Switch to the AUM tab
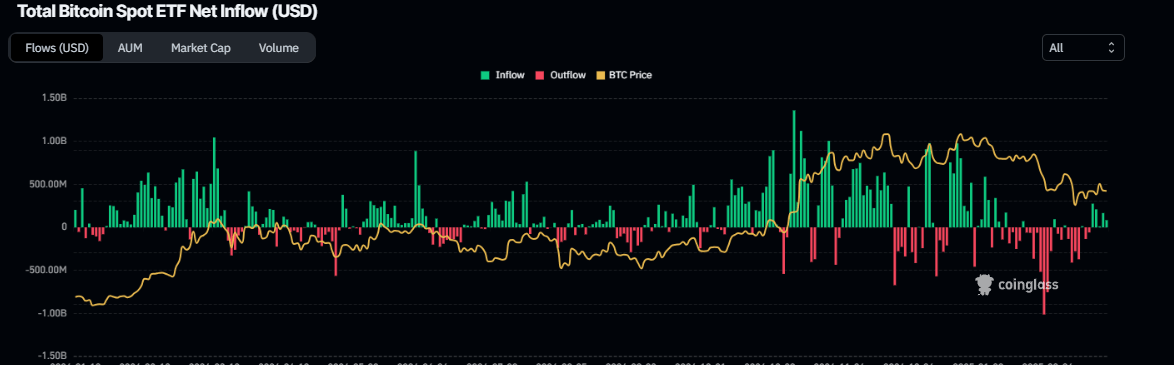 click(130, 48)
